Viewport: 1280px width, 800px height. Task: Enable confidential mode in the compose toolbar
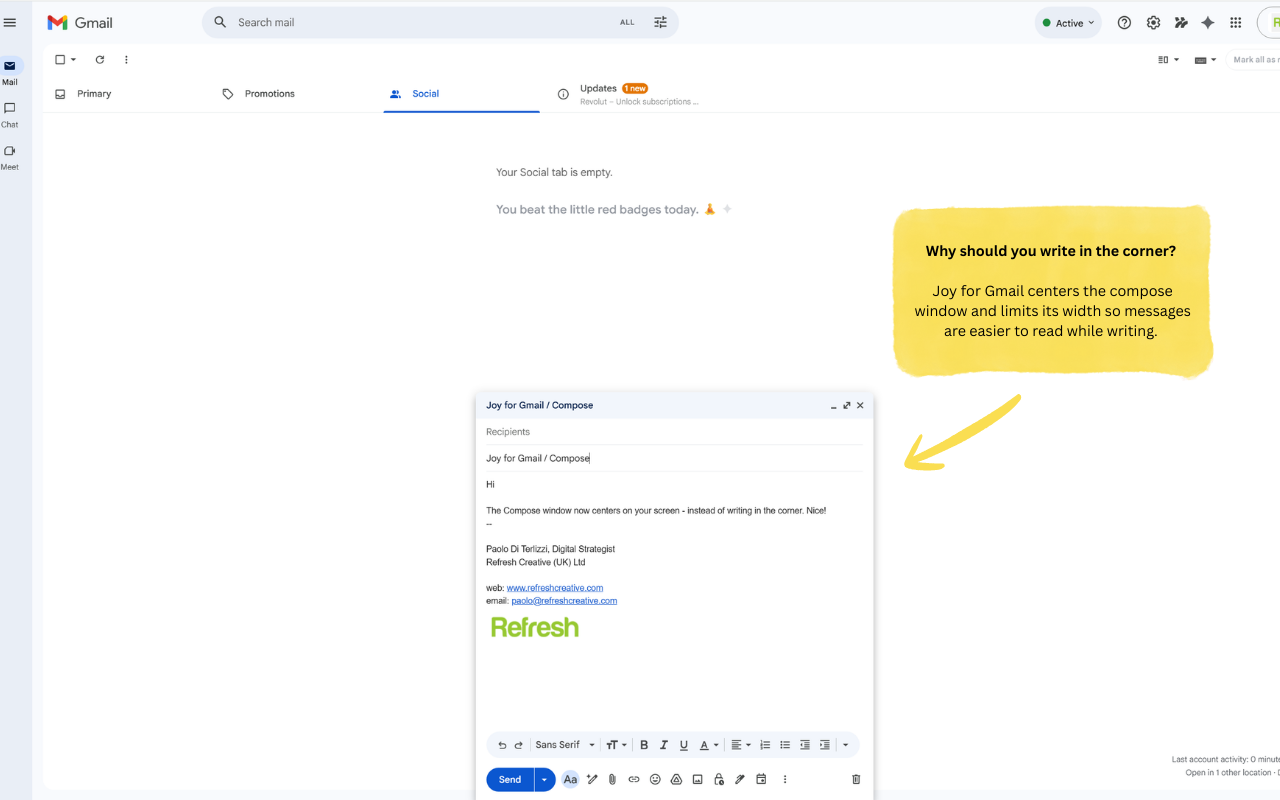718,779
